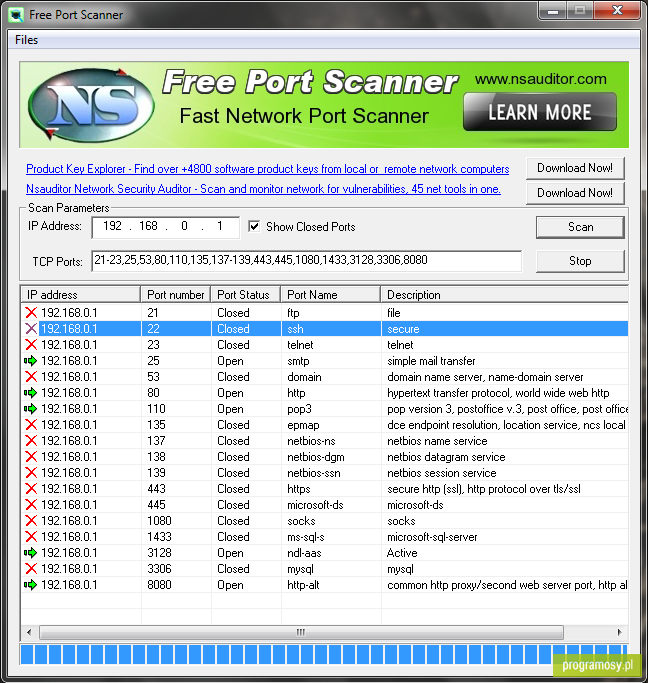Click green open arrow icon for port 25

(30, 361)
